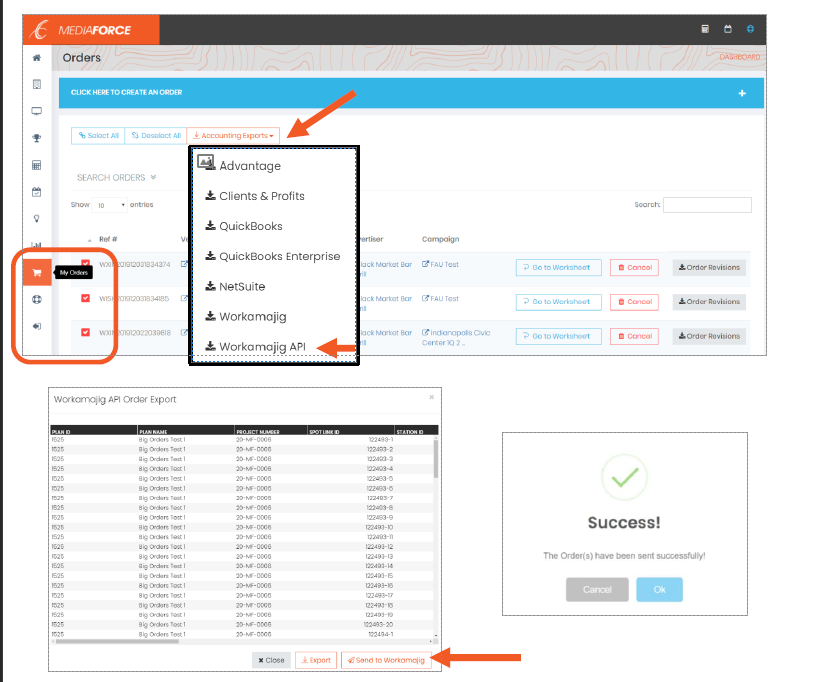Click the trophy icon in sidebar

(37, 138)
